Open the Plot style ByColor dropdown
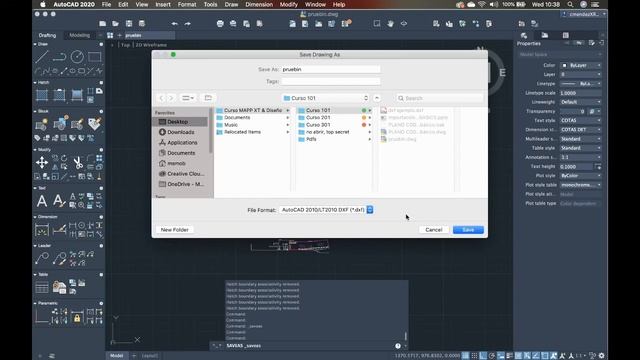Screen dimensions: 640x360 coord(580,176)
